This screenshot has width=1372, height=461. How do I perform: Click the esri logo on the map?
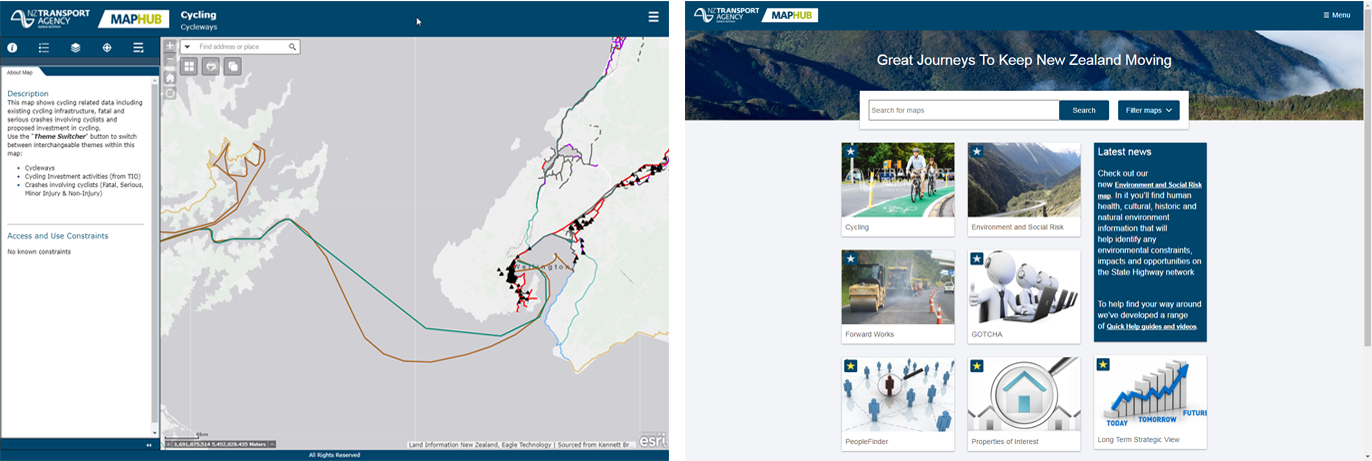(653, 439)
